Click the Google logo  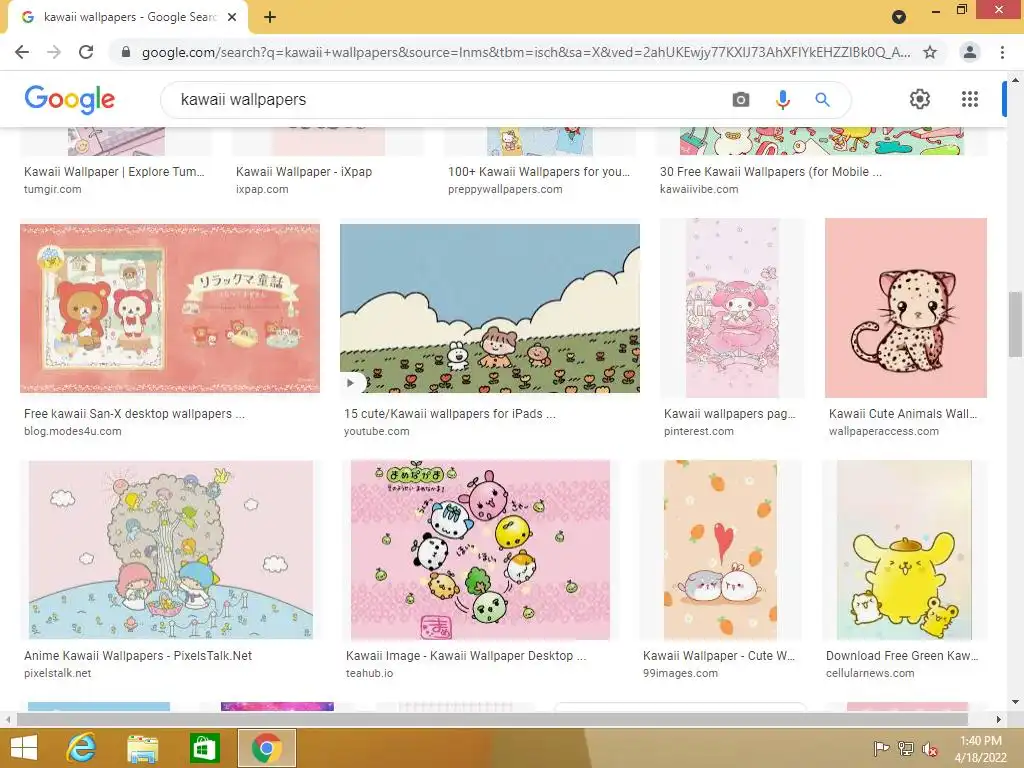pos(70,99)
